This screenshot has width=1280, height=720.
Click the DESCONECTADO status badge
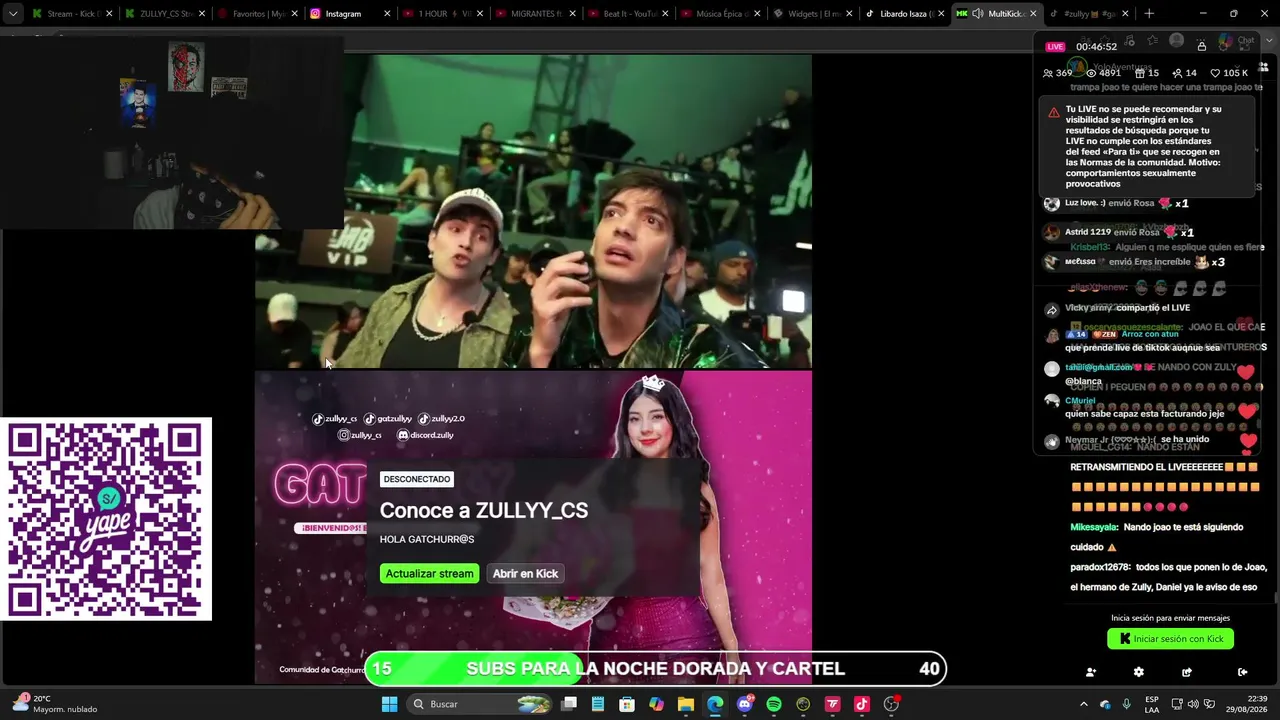coord(417,479)
